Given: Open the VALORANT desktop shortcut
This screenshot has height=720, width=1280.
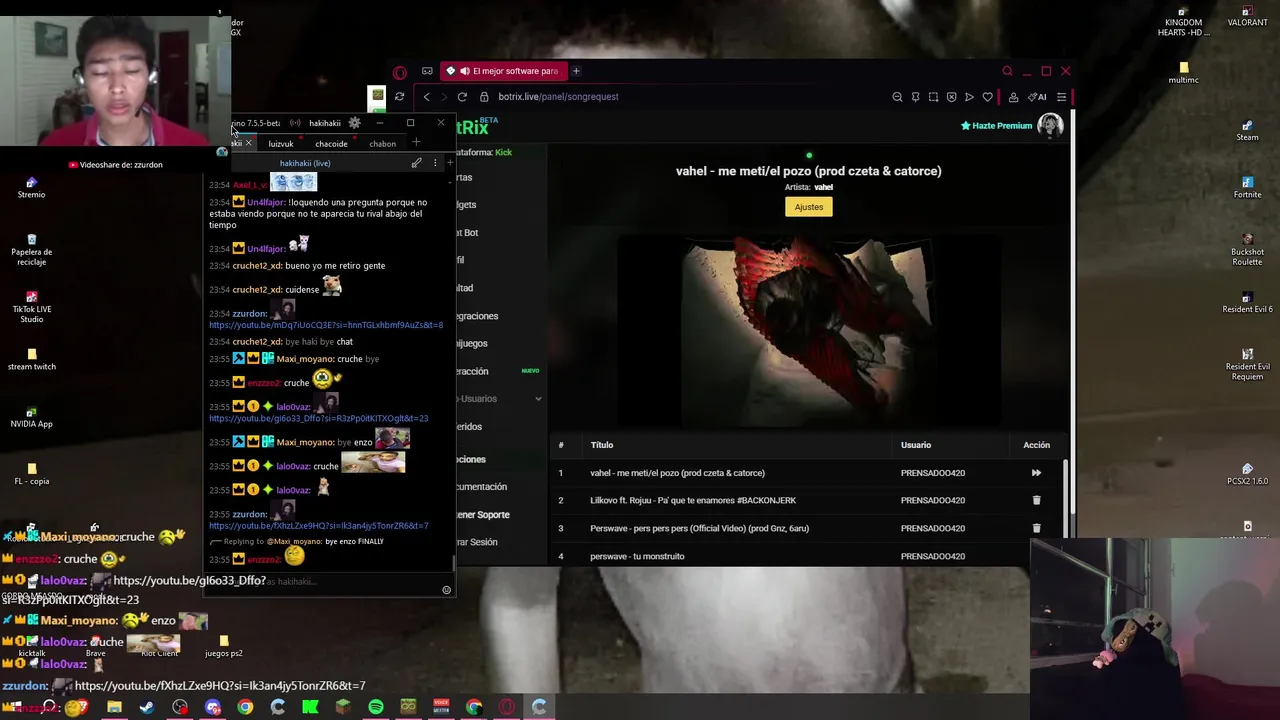Looking at the screenshot, I should [1247, 18].
